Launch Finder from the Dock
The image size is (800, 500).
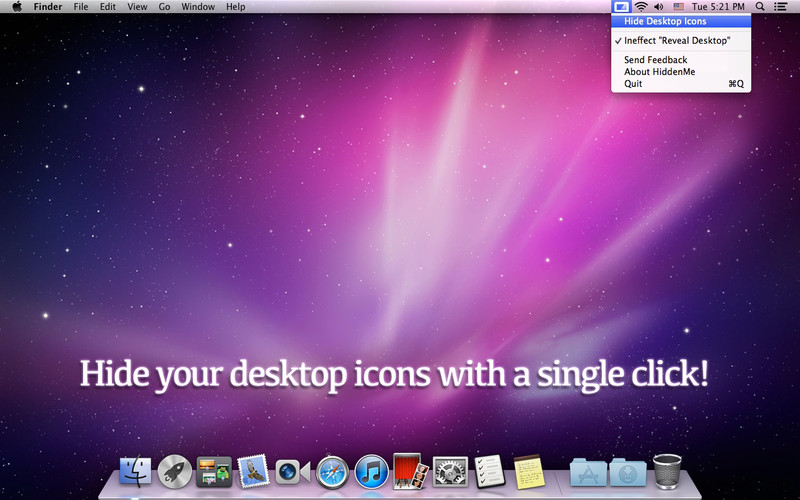(x=136, y=471)
